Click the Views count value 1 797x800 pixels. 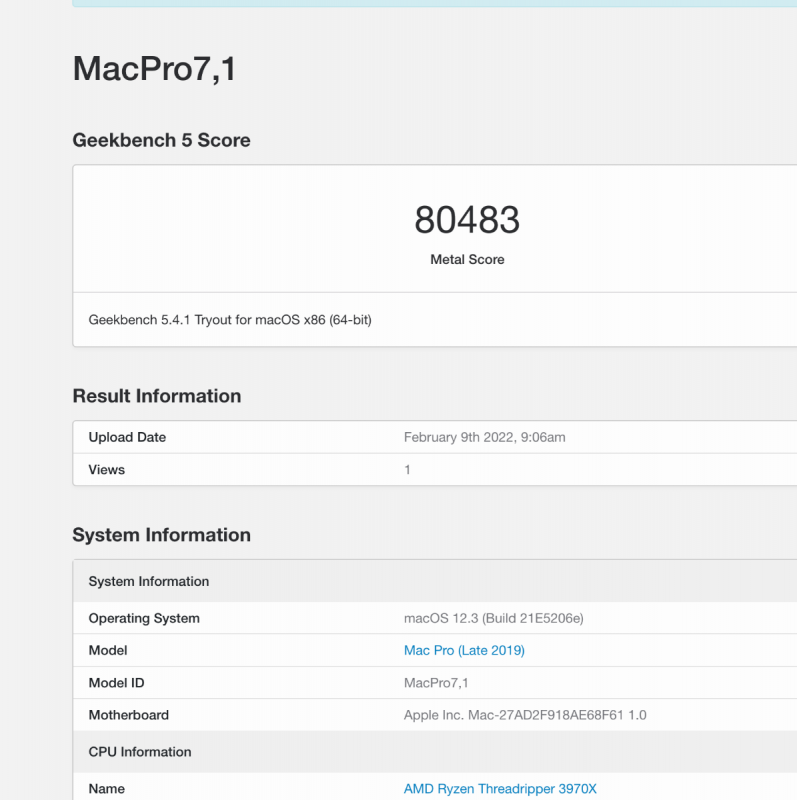[x=407, y=469]
